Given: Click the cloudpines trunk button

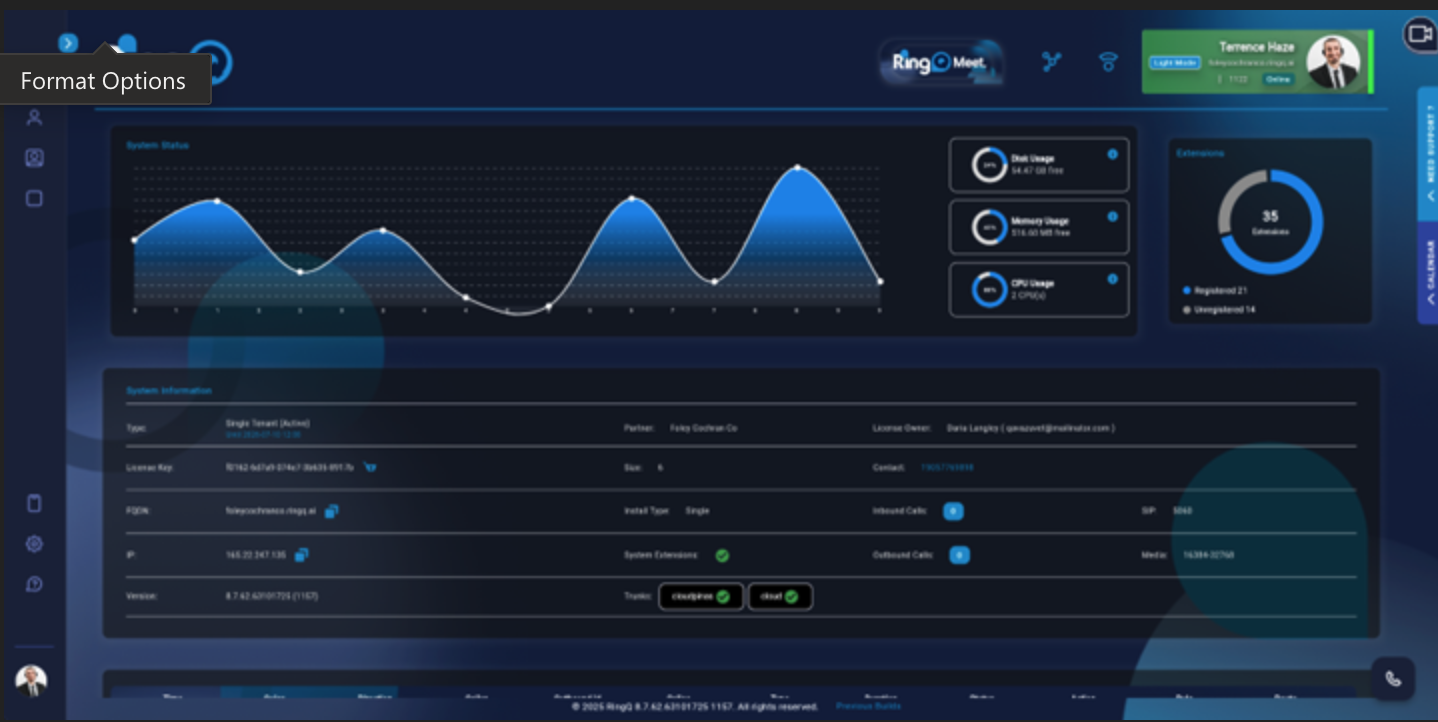Looking at the screenshot, I should click(x=700, y=596).
